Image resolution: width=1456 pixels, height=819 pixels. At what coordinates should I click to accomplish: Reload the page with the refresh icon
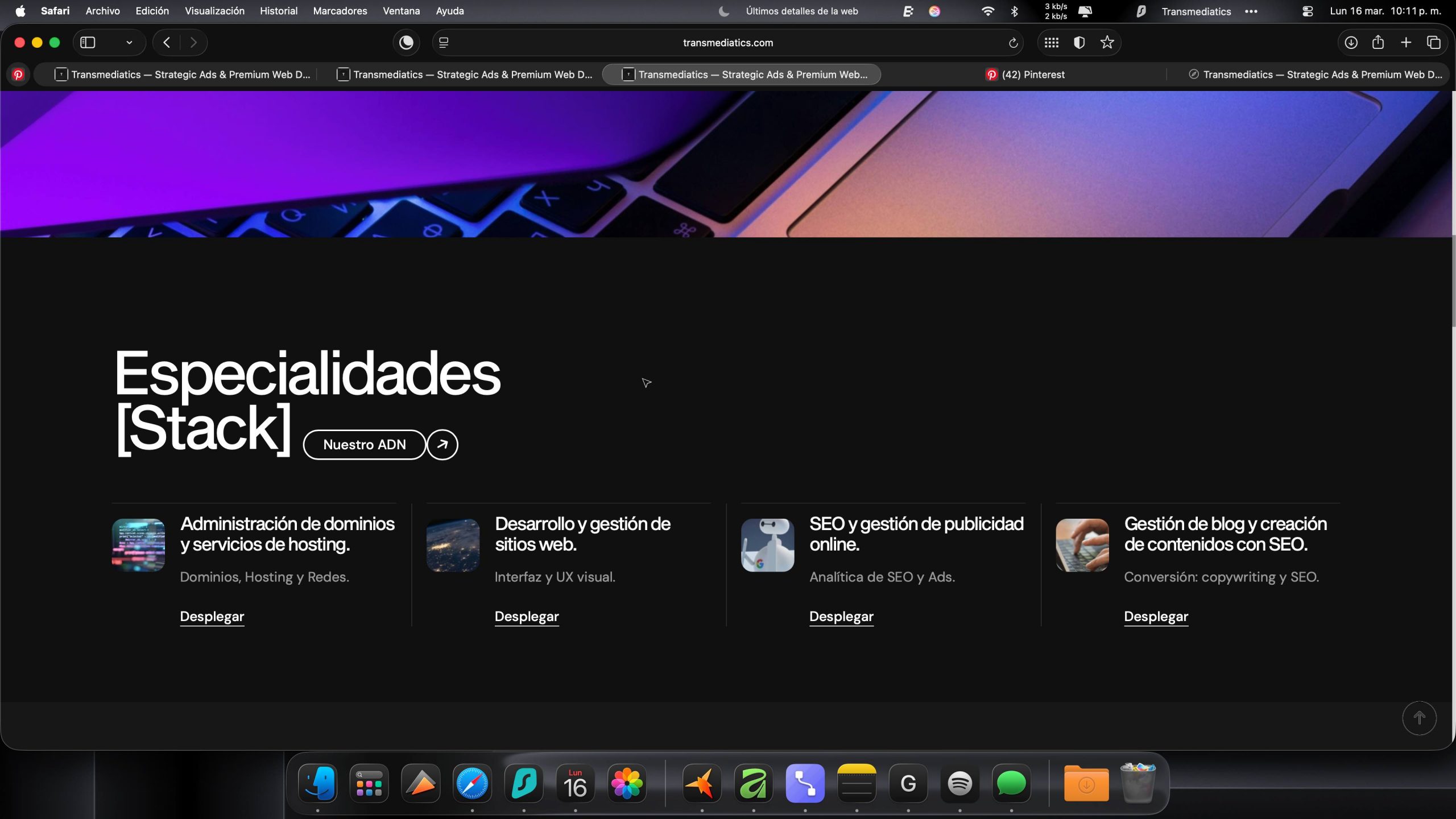click(x=1013, y=43)
